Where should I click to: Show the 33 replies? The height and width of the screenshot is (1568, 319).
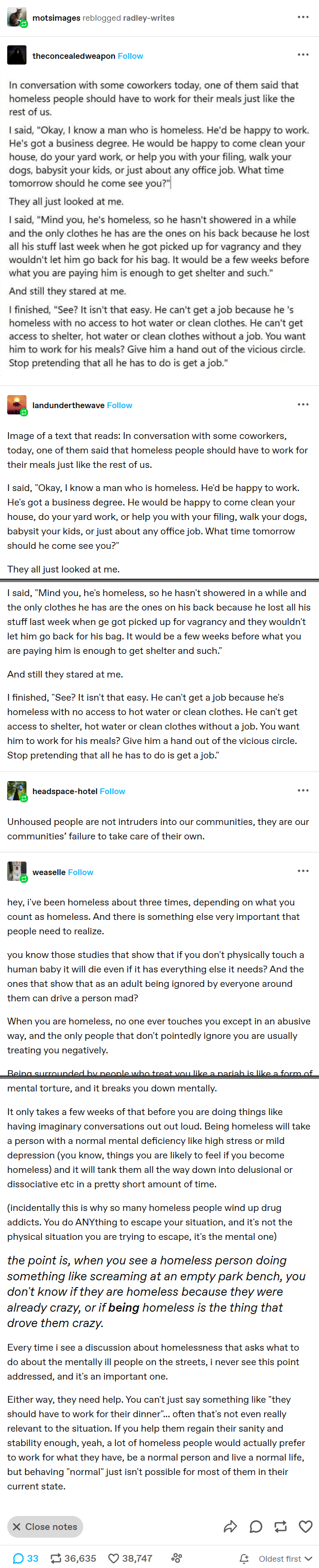tap(26, 1558)
